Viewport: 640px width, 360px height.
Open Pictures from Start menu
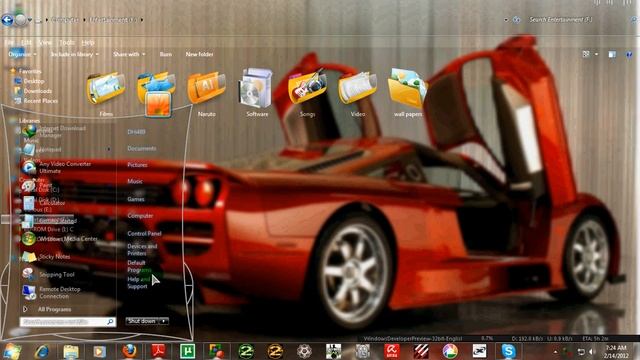point(137,165)
